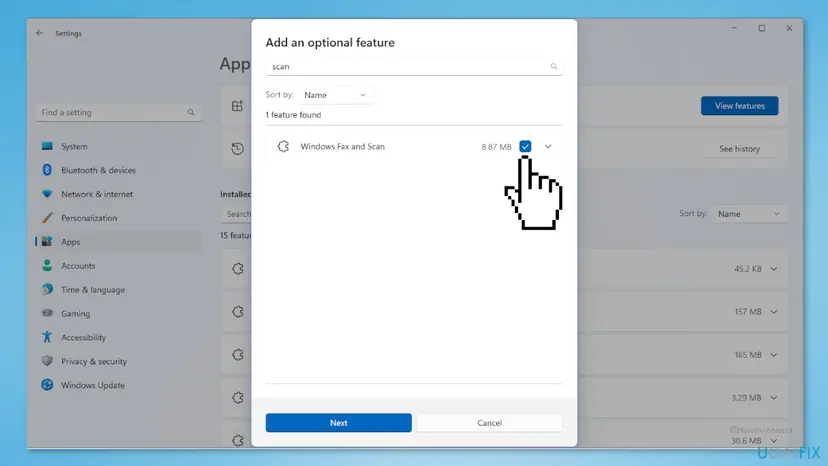Click the Gaming sidebar icon
This screenshot has height=466, width=828.
[x=47, y=313]
